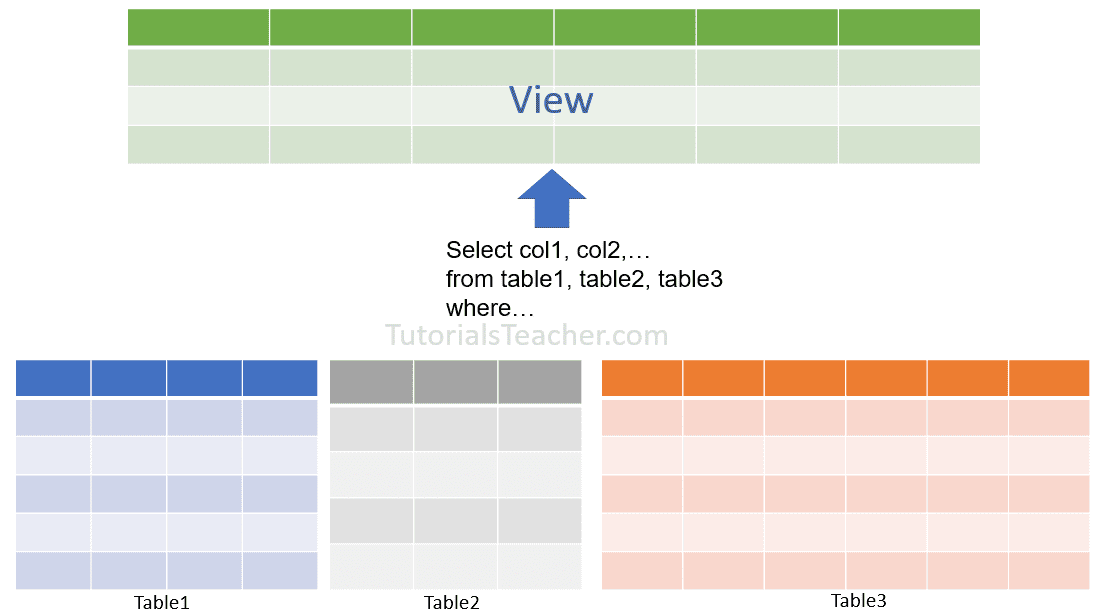Click the "Select col1, col2,…" line

[x=548, y=250]
